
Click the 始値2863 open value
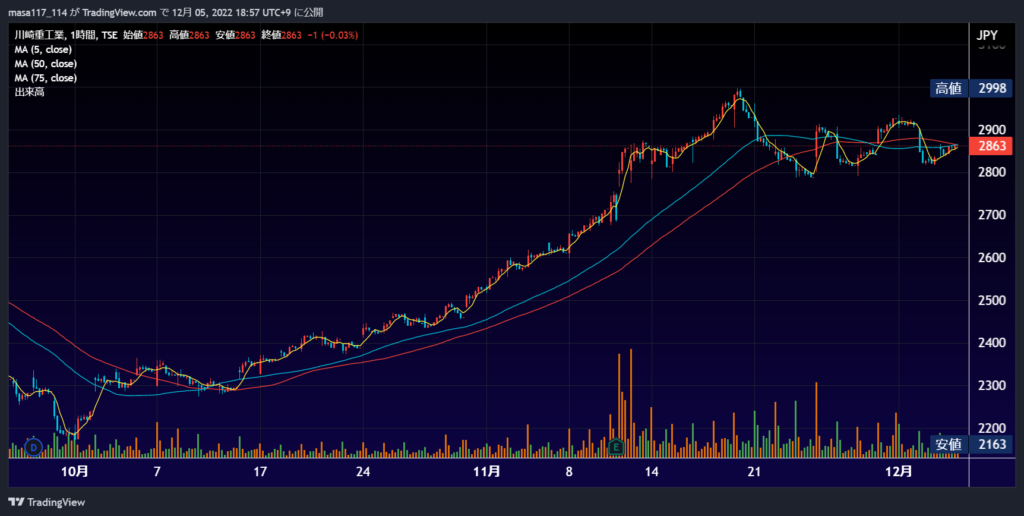[x=143, y=35]
